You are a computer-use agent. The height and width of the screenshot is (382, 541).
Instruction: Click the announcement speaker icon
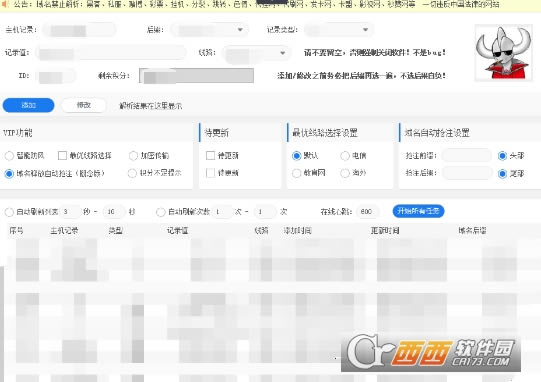coord(5,4)
